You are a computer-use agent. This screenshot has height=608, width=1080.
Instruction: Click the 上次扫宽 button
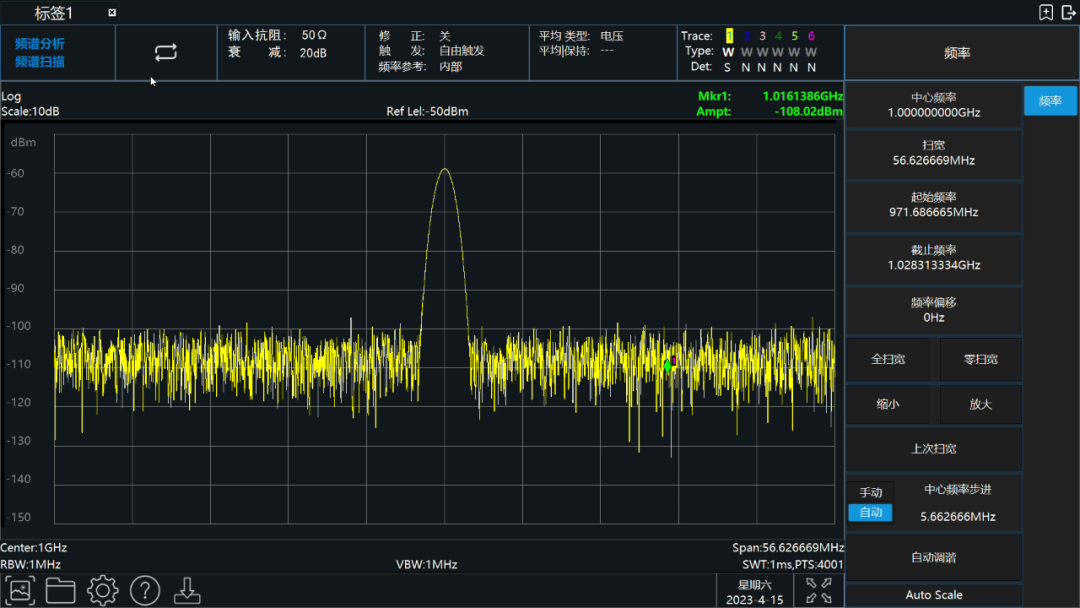933,449
